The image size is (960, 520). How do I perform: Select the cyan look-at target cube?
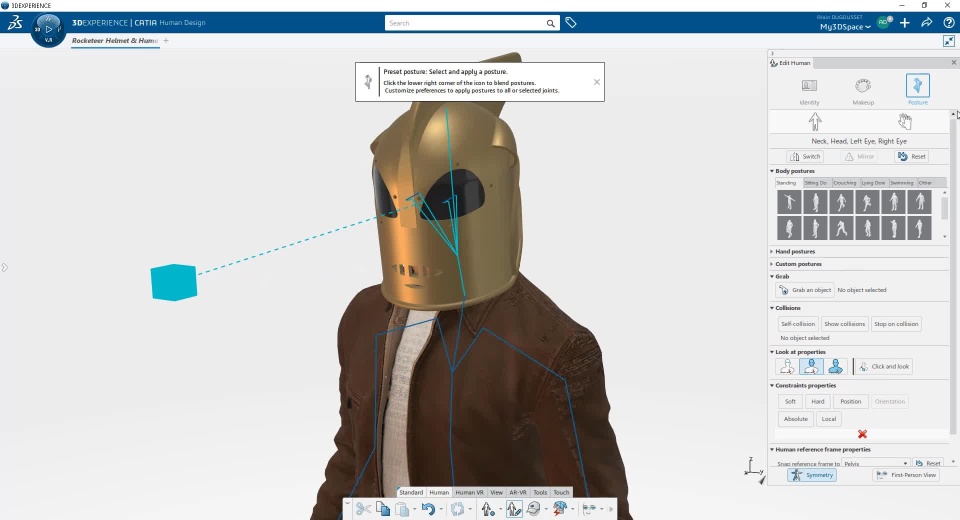(x=174, y=282)
